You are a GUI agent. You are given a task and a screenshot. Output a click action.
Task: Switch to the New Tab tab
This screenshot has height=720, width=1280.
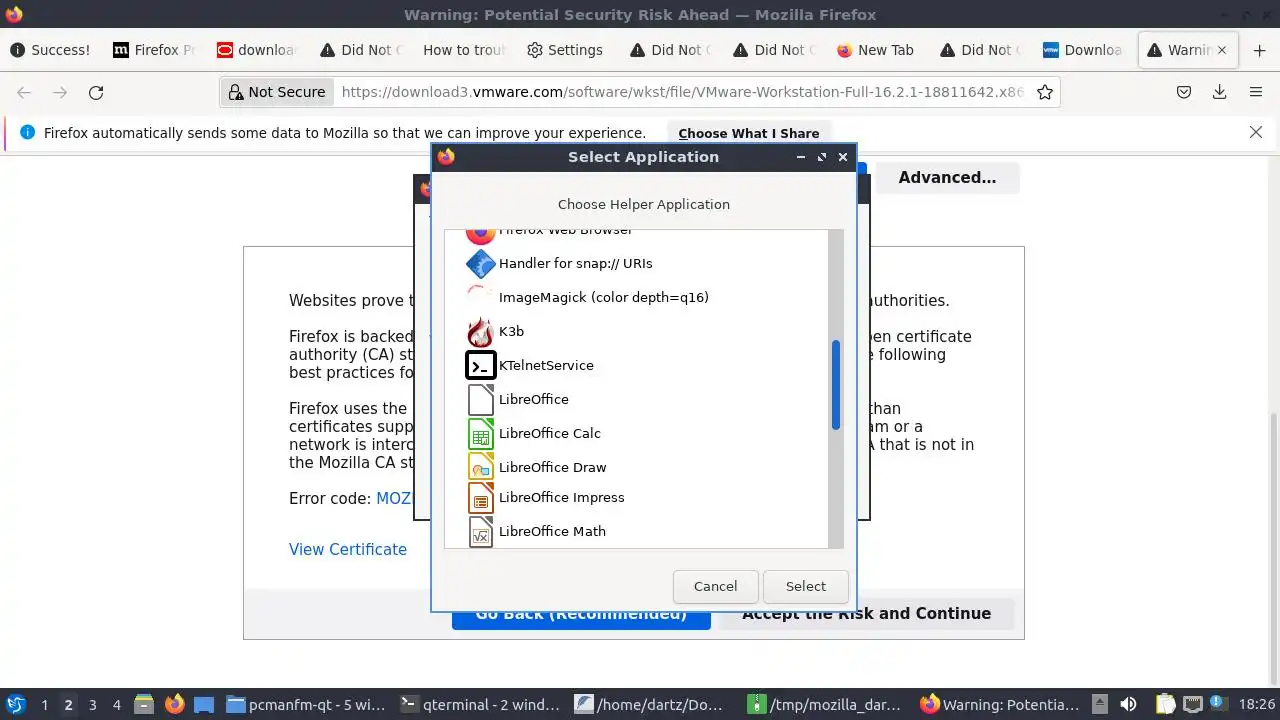pyautogui.click(x=875, y=50)
